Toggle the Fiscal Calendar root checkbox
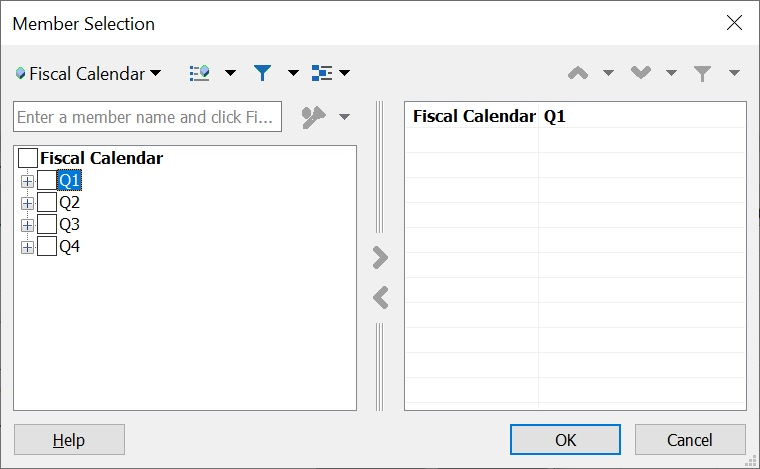The width and height of the screenshot is (760, 469). 28,158
